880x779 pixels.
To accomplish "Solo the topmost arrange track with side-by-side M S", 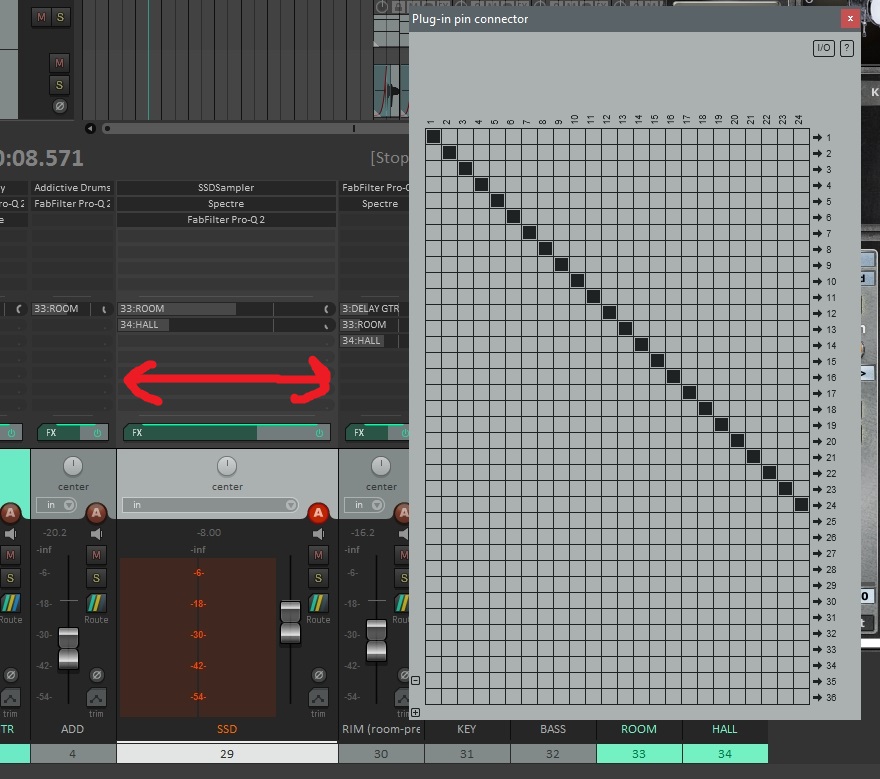I will point(60,17).
